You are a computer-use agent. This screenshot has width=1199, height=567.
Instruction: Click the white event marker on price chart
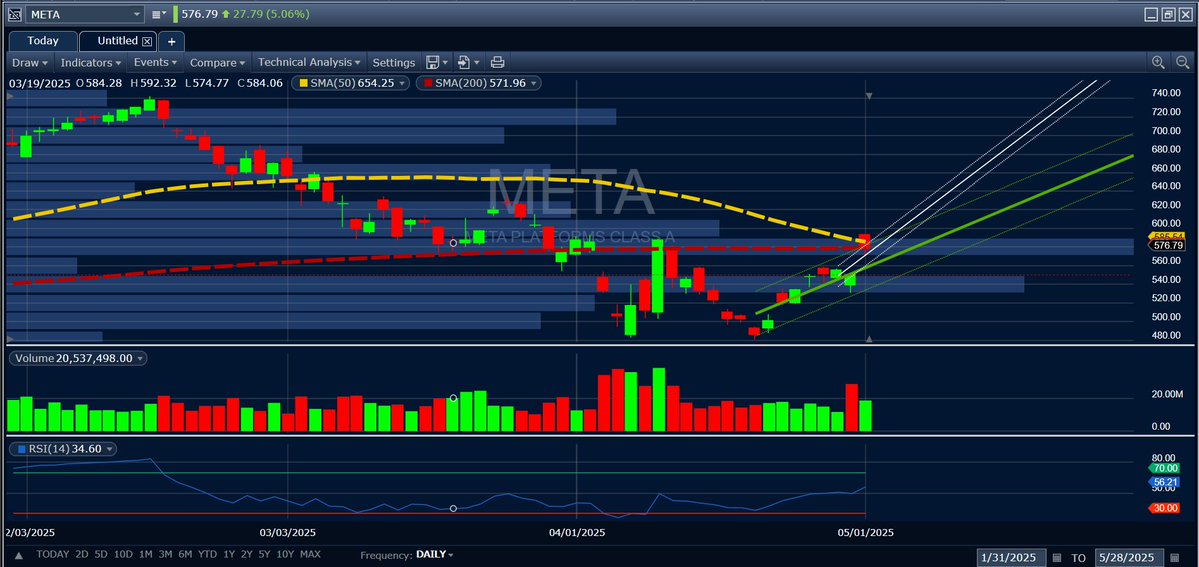tap(453, 243)
